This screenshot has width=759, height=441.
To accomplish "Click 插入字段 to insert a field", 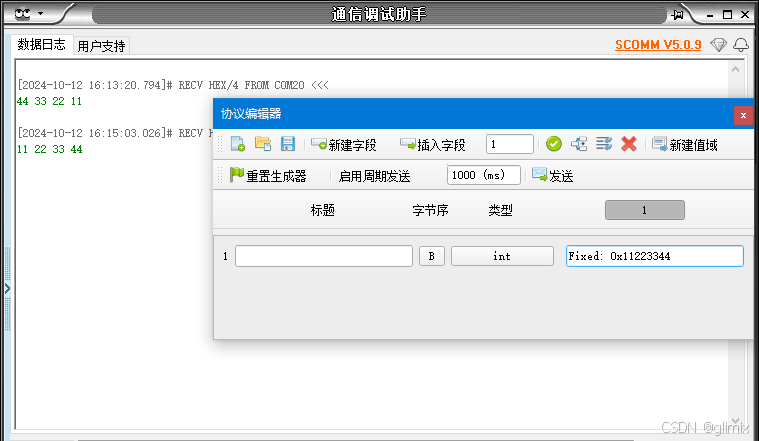I will (433, 145).
